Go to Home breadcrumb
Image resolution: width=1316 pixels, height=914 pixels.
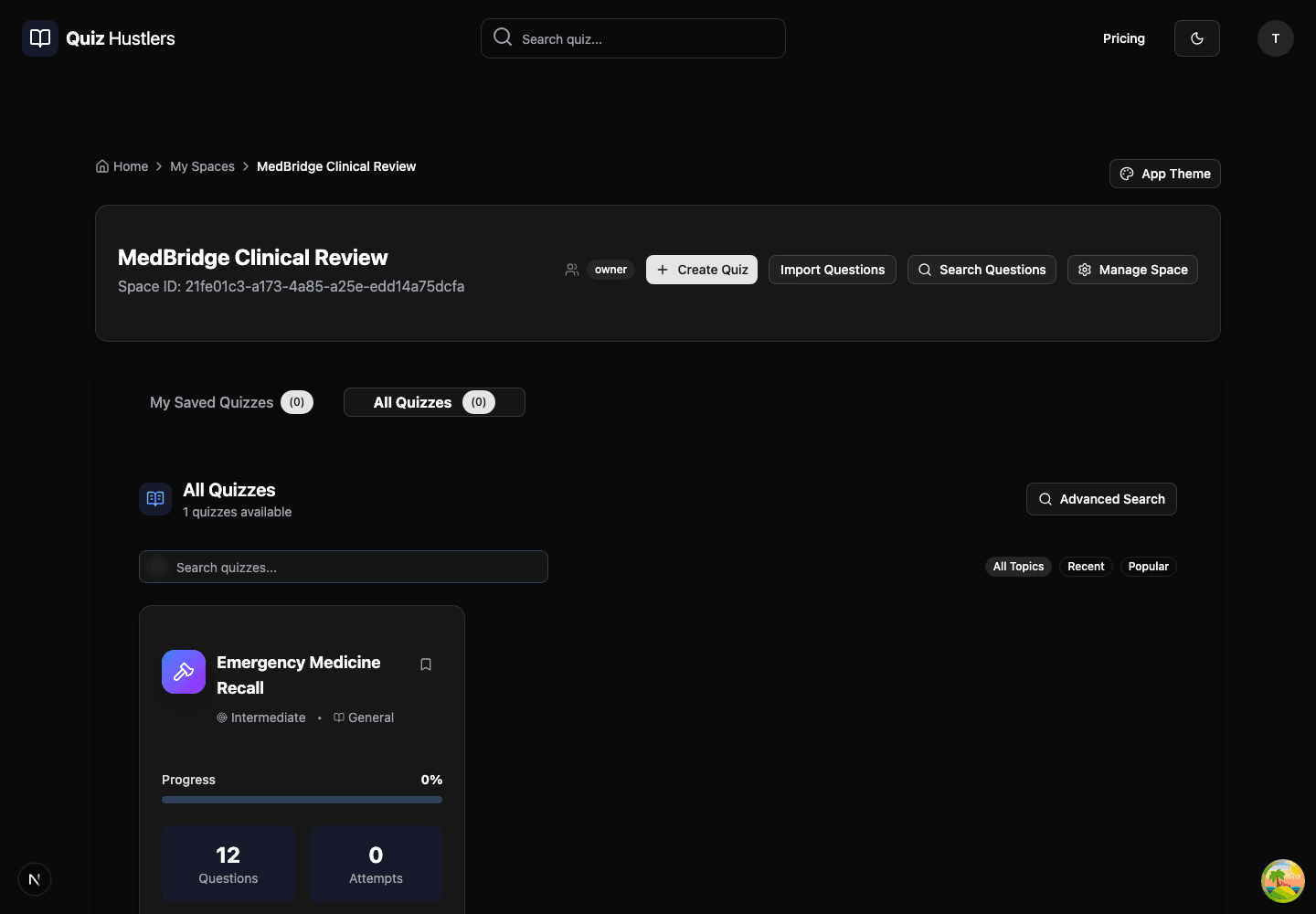tap(122, 166)
